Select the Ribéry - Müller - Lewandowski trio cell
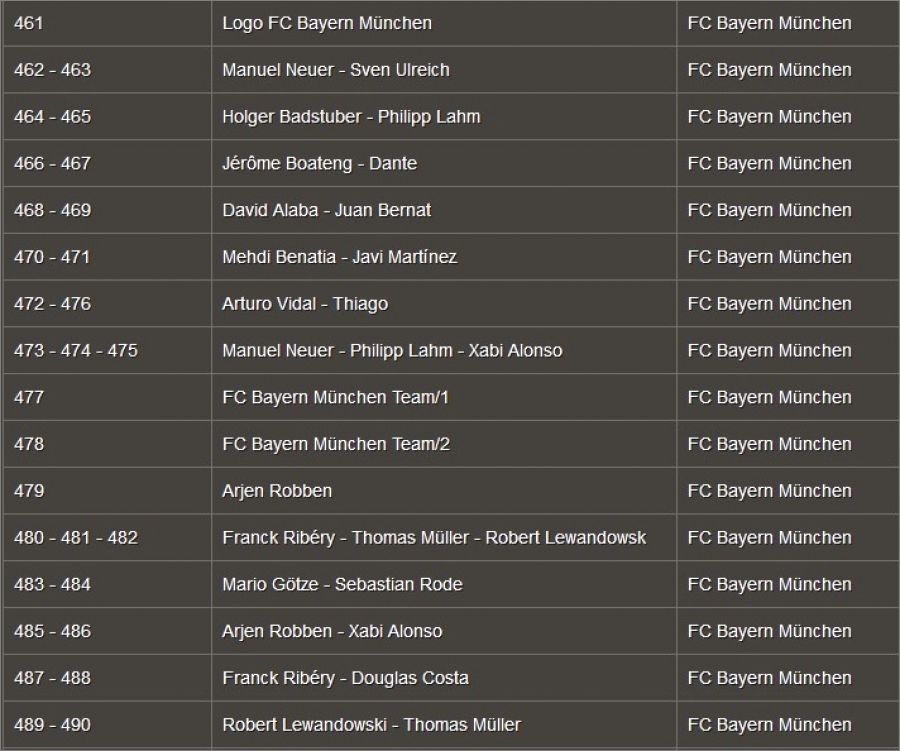 click(x=434, y=538)
